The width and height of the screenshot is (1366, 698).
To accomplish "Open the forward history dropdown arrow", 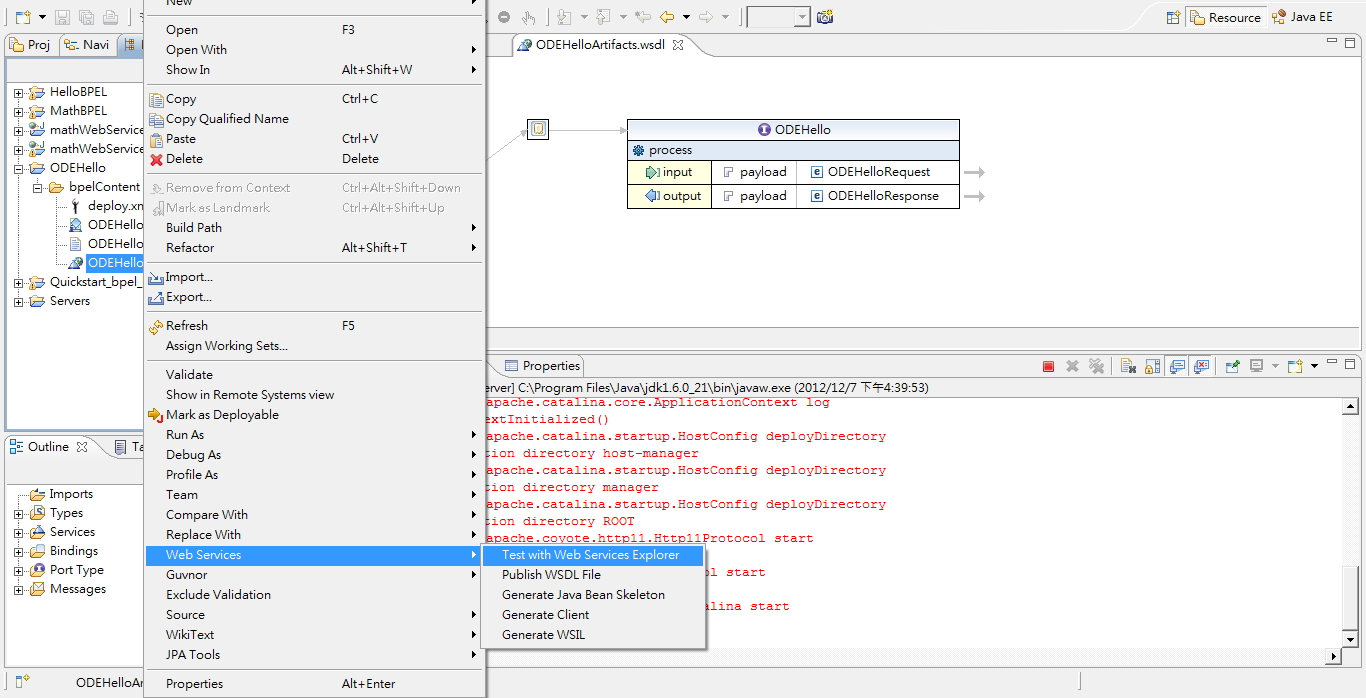I will (726, 17).
